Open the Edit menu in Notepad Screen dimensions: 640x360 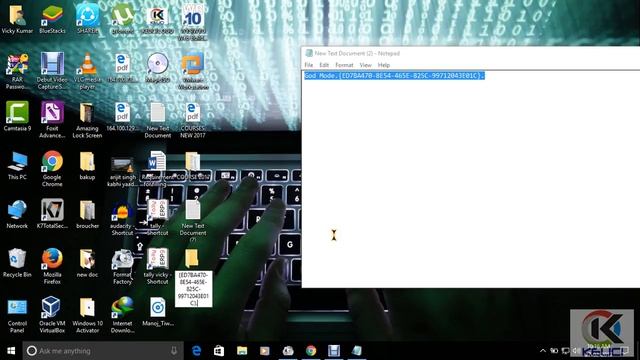pos(324,65)
